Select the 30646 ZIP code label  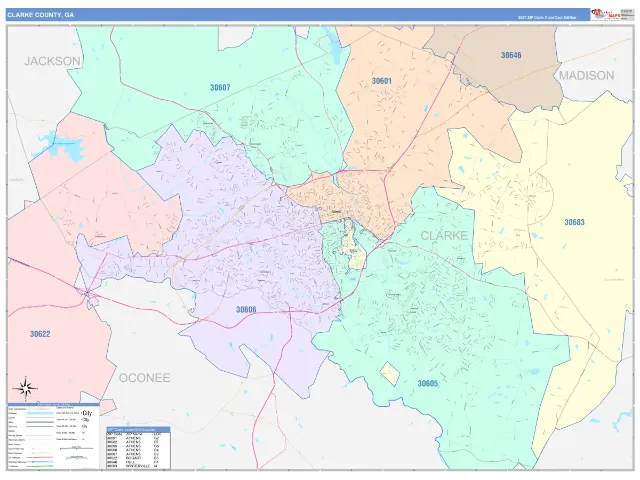[x=511, y=55]
